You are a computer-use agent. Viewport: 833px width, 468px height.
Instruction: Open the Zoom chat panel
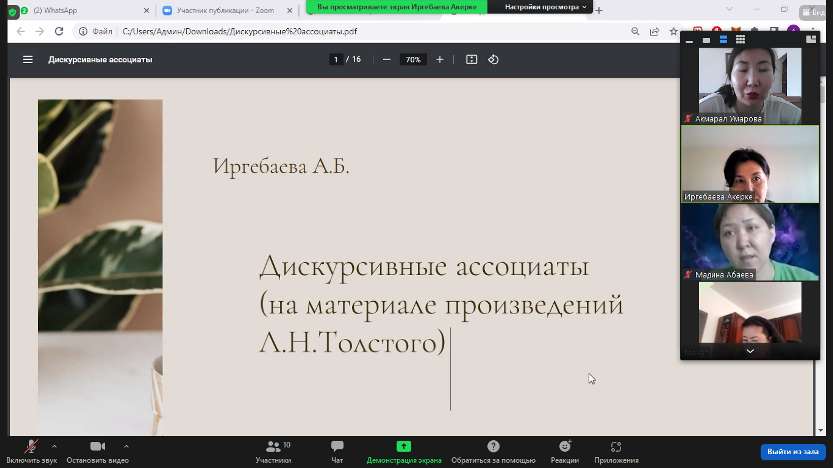coord(337,450)
